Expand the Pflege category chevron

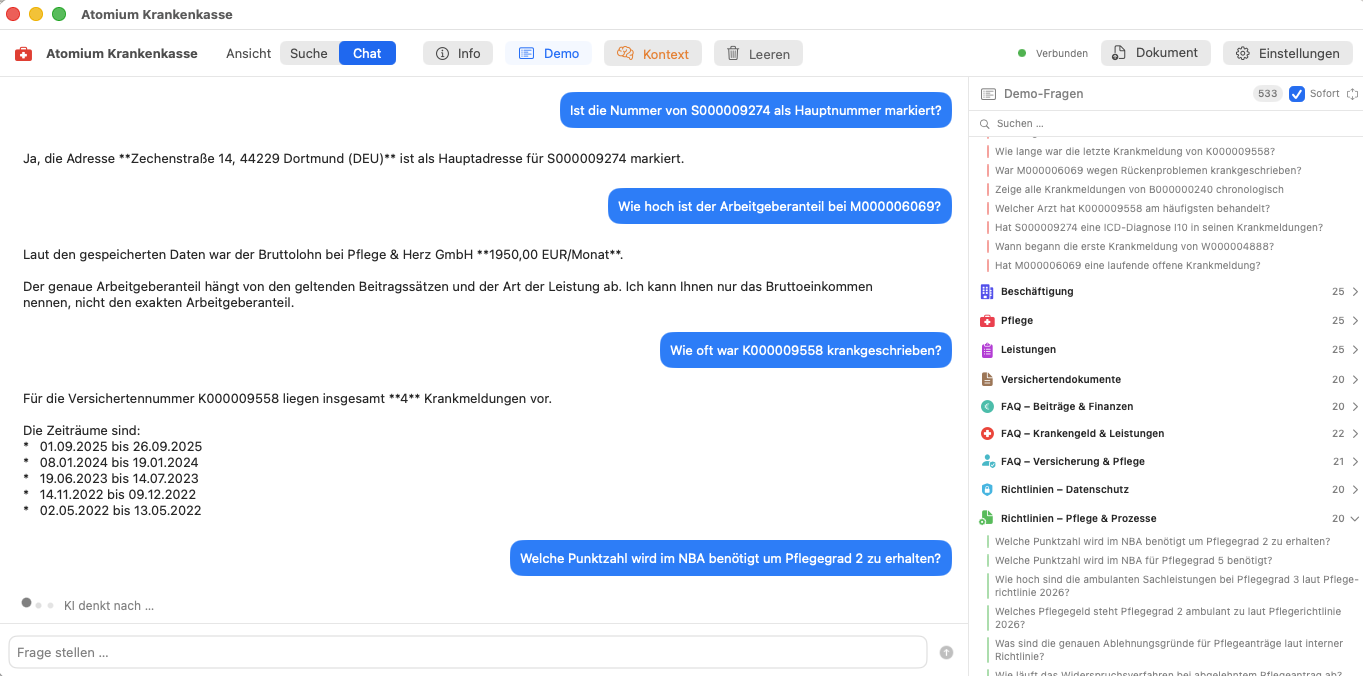[x=1355, y=321]
